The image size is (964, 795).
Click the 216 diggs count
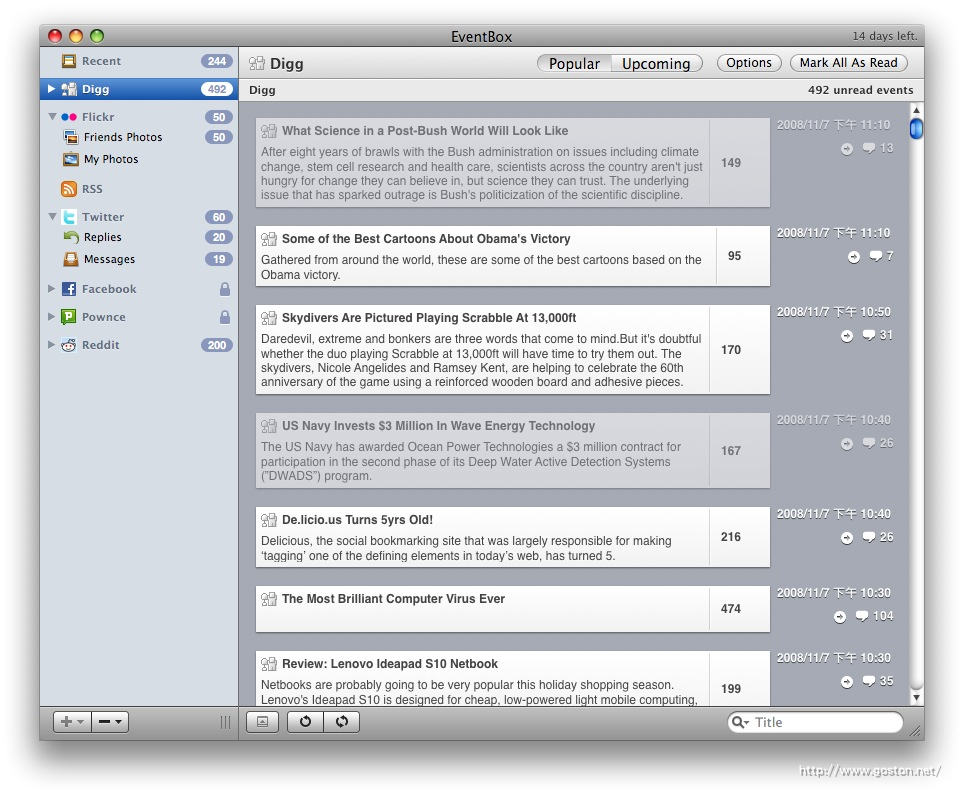point(730,537)
